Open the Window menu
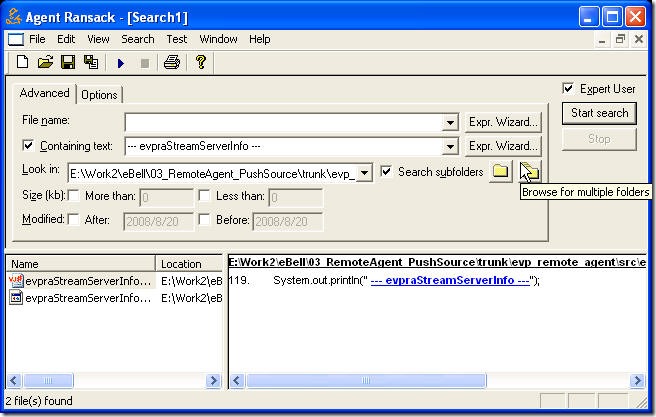Viewport: 656px width, 417px height. pos(218,39)
